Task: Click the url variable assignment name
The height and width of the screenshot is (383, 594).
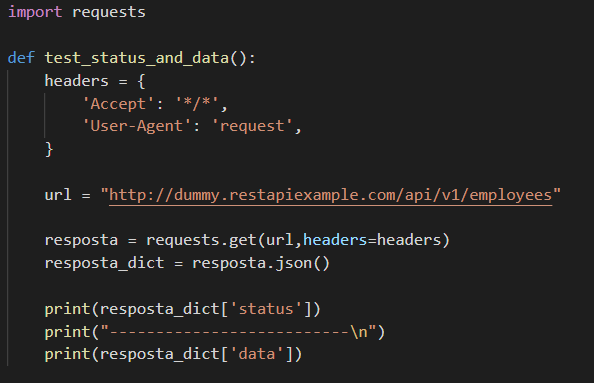Action: click(58, 195)
